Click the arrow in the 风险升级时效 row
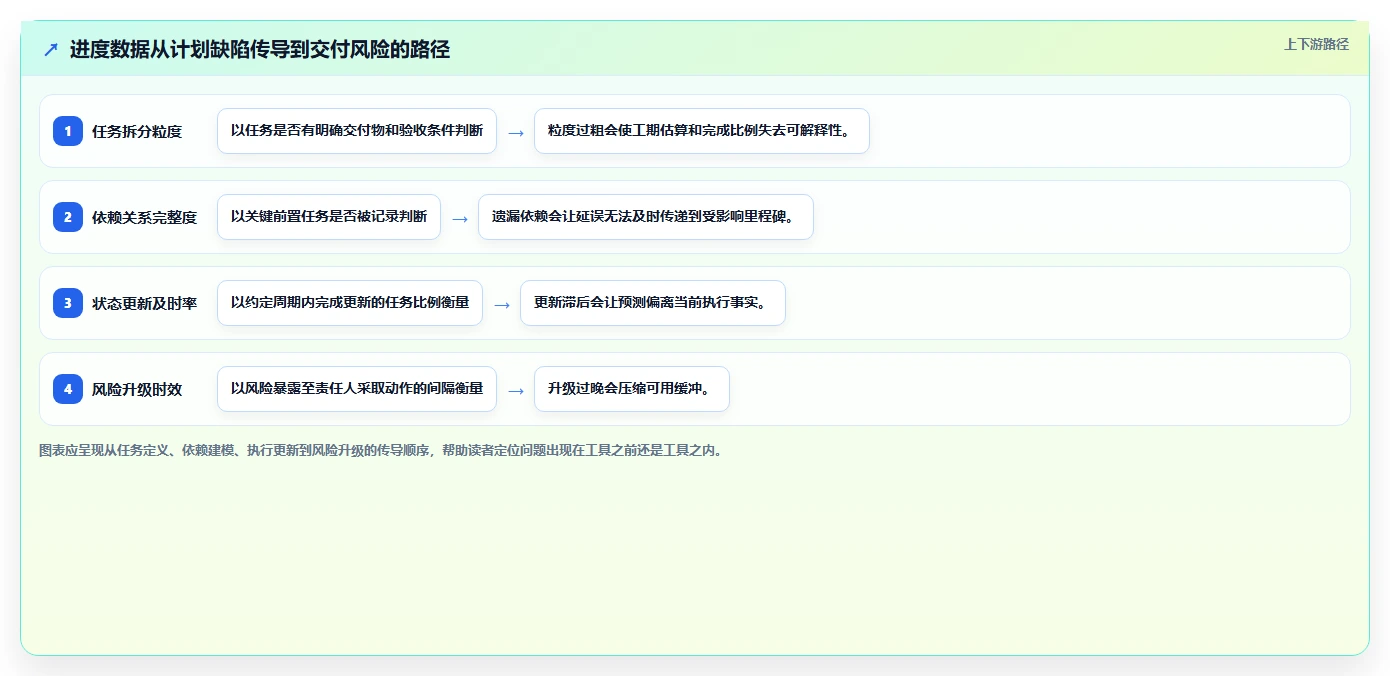Image resolution: width=1390 pixels, height=676 pixels. click(x=516, y=390)
